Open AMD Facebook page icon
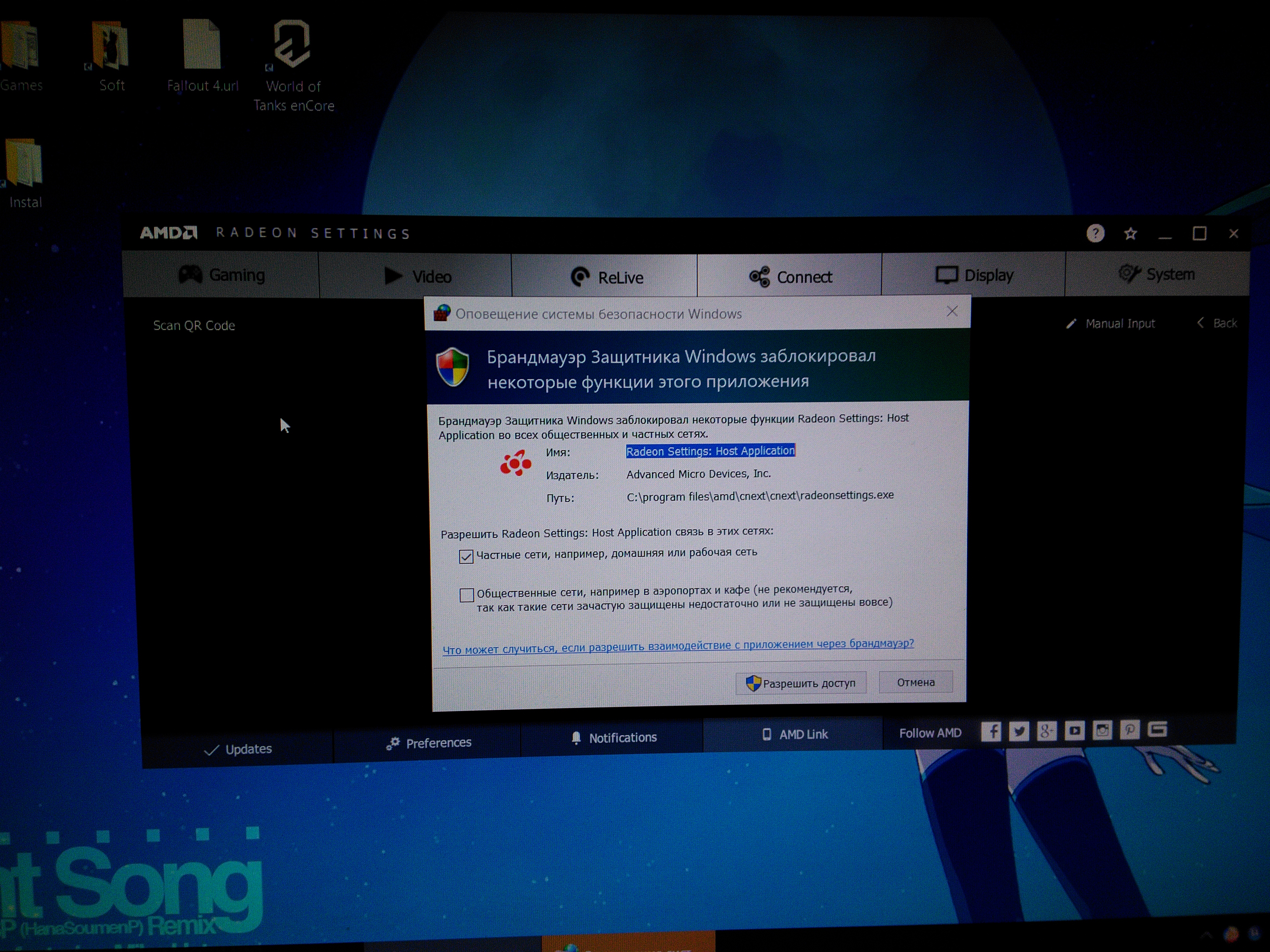 click(x=991, y=731)
